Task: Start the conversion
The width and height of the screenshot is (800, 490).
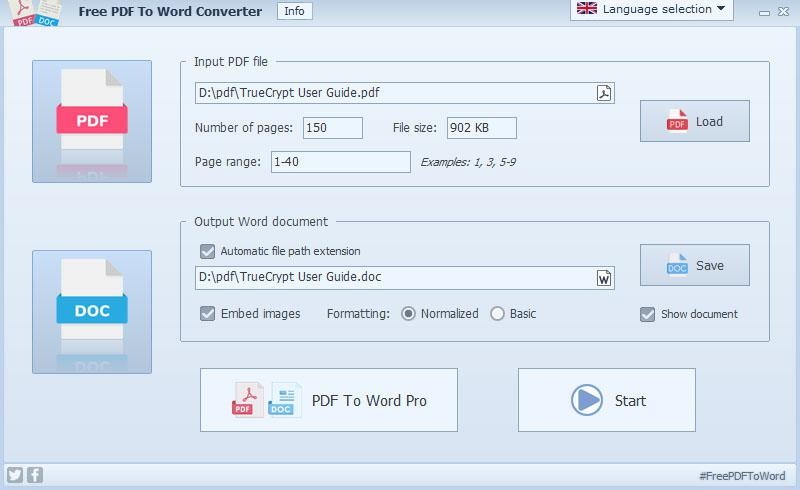Action: (x=607, y=400)
